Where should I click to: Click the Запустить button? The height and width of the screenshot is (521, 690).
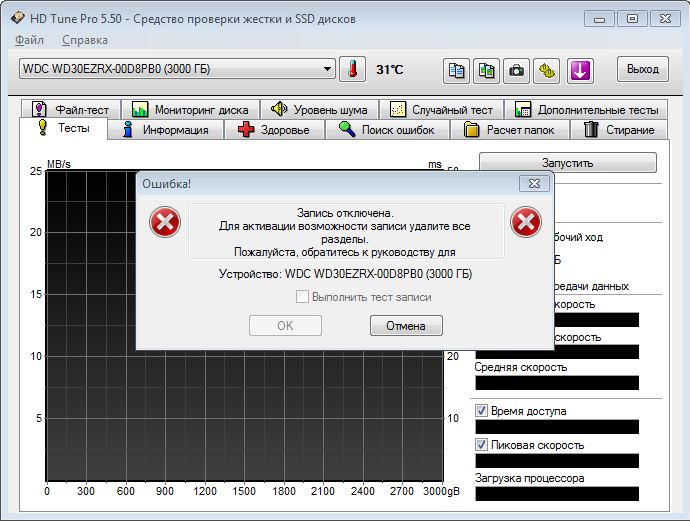click(x=568, y=163)
